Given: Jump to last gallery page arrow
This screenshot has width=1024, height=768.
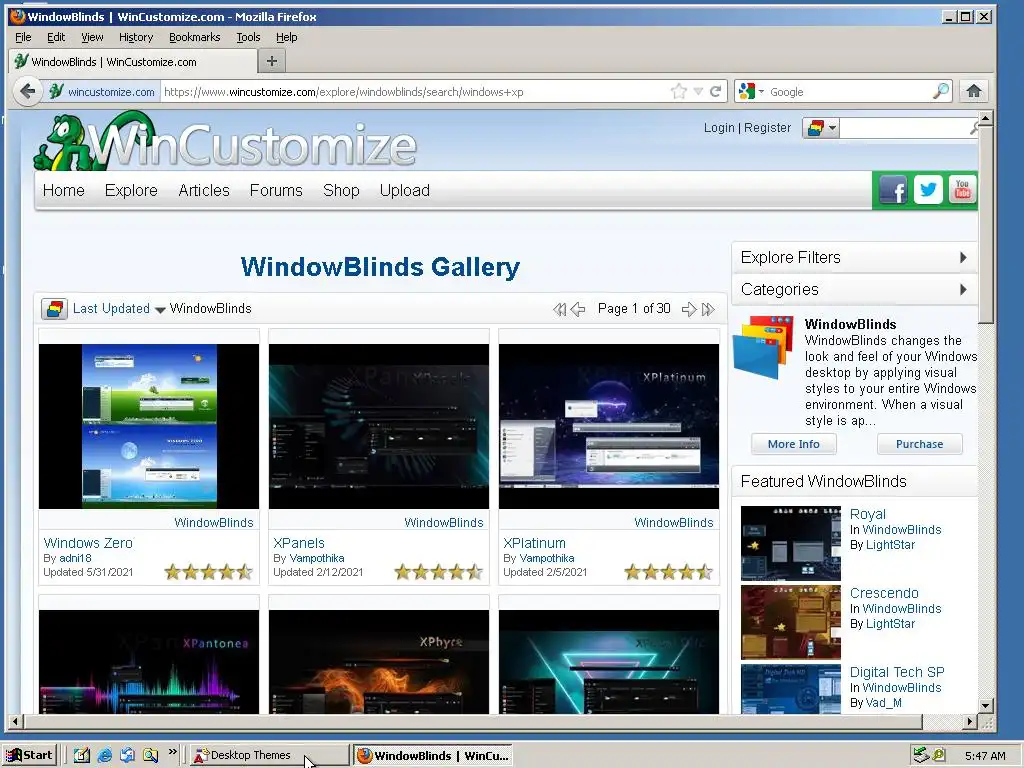Looking at the screenshot, I should tap(708, 309).
